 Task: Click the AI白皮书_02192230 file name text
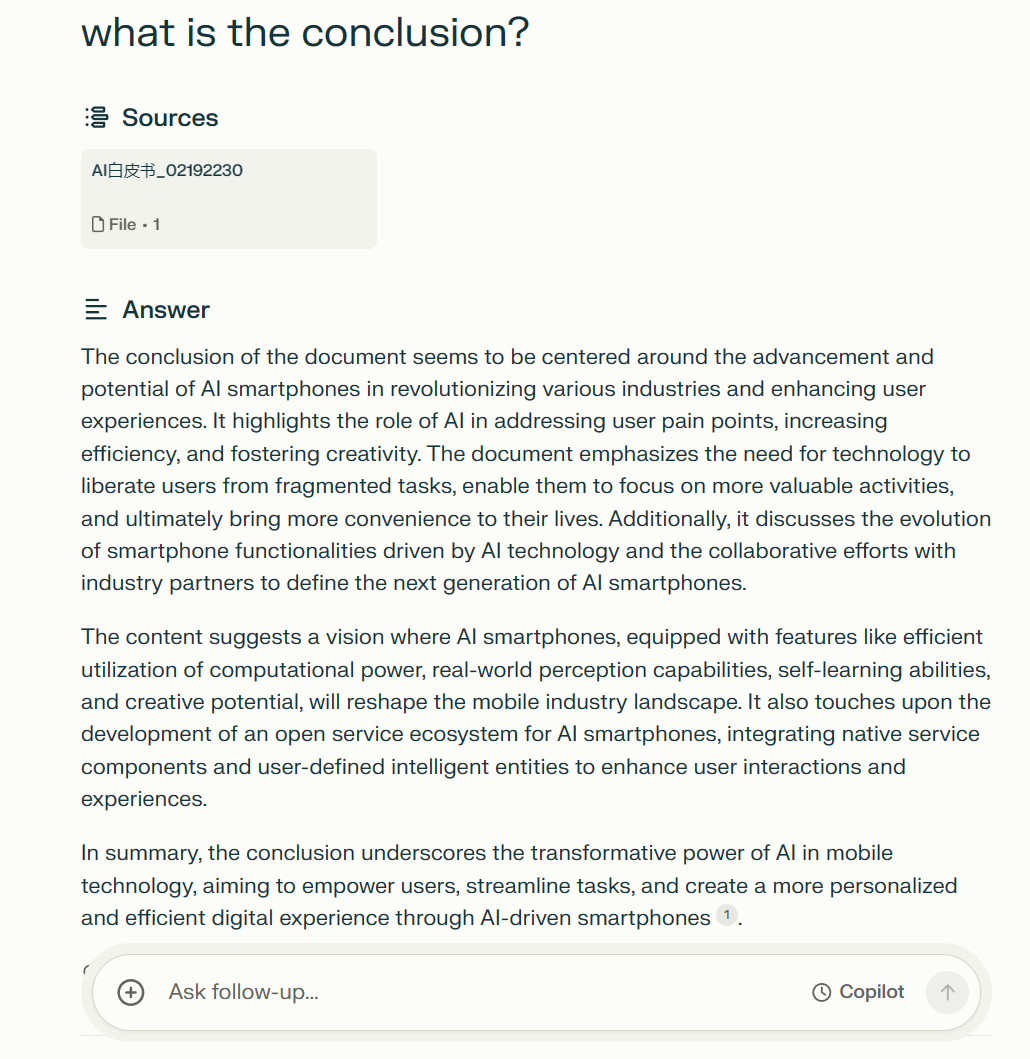167,170
